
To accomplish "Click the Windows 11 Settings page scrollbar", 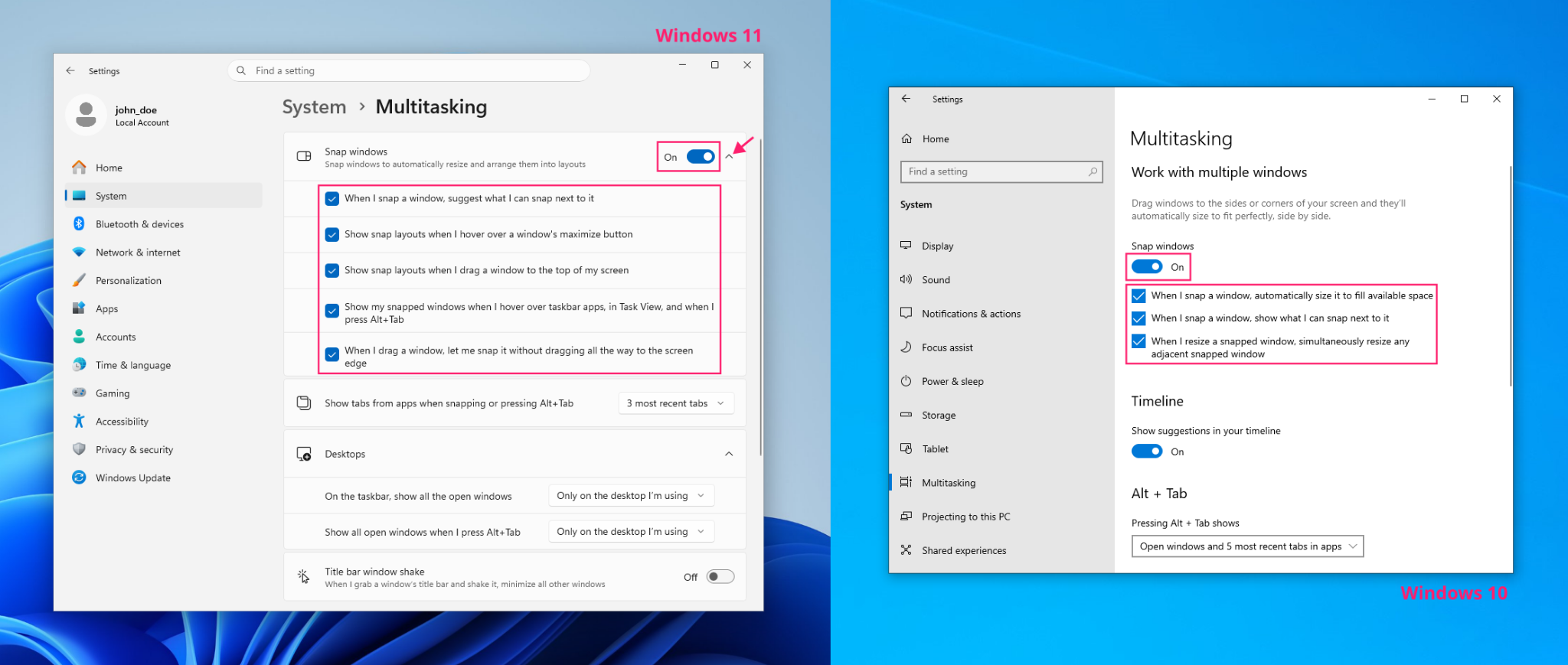I will coord(760,297).
